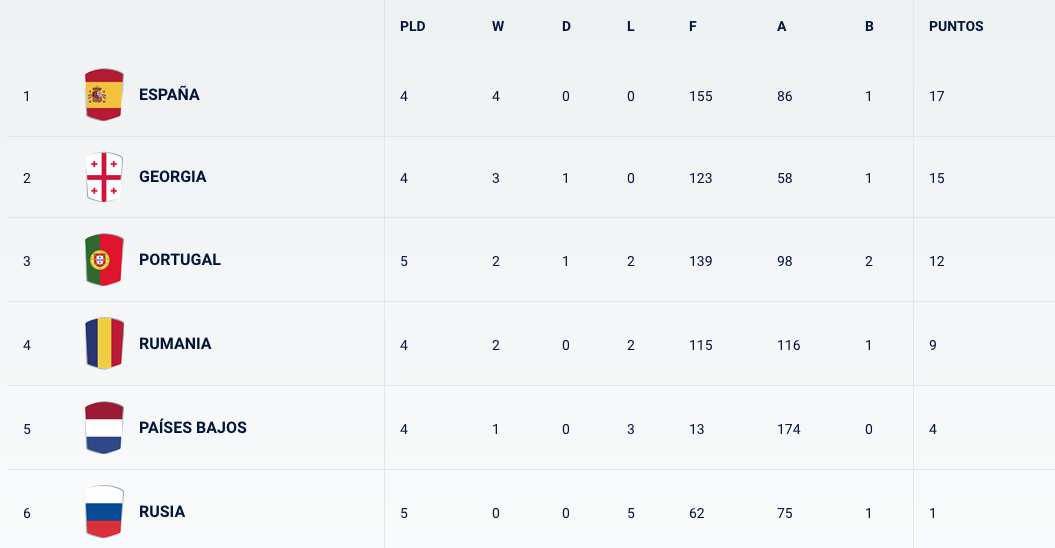Image resolution: width=1055 pixels, height=548 pixels.
Task: Open the ESPAÑA team name link
Action: coord(169,95)
